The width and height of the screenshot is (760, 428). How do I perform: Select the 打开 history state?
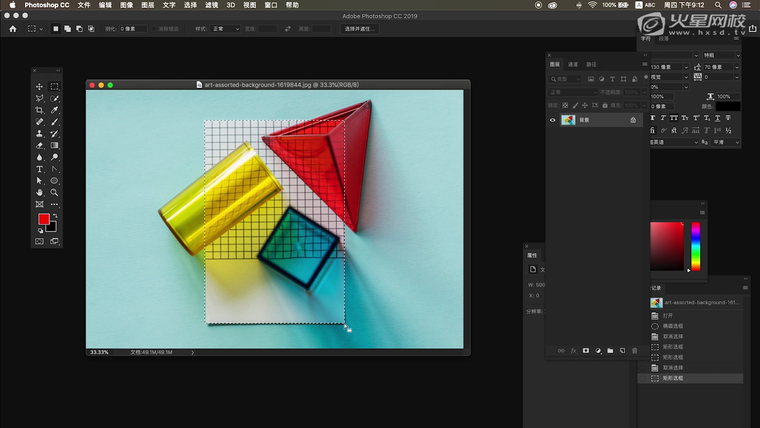(666, 315)
